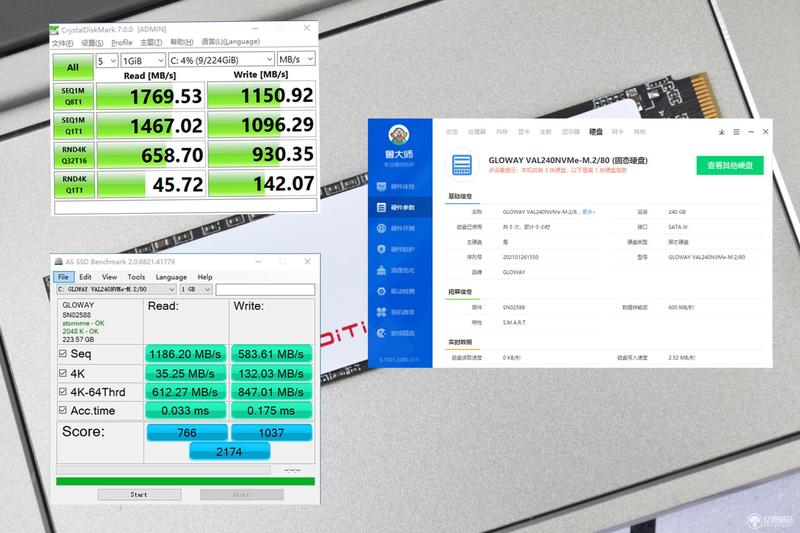Image resolution: width=800 pixels, height=533 pixels.
Task: Open the Language menu in AS SSD Benchmark
Action: pos(171,277)
